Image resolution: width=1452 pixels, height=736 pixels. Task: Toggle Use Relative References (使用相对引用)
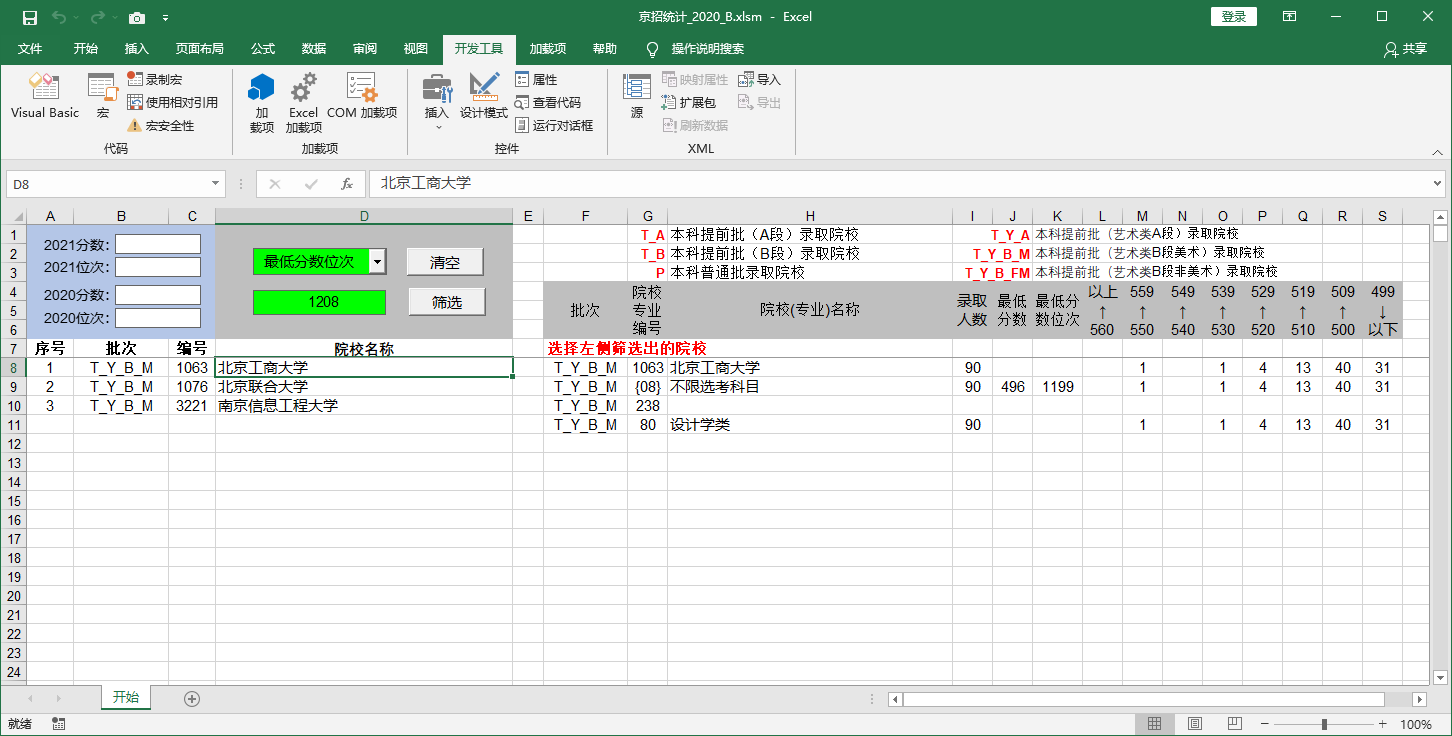point(172,102)
